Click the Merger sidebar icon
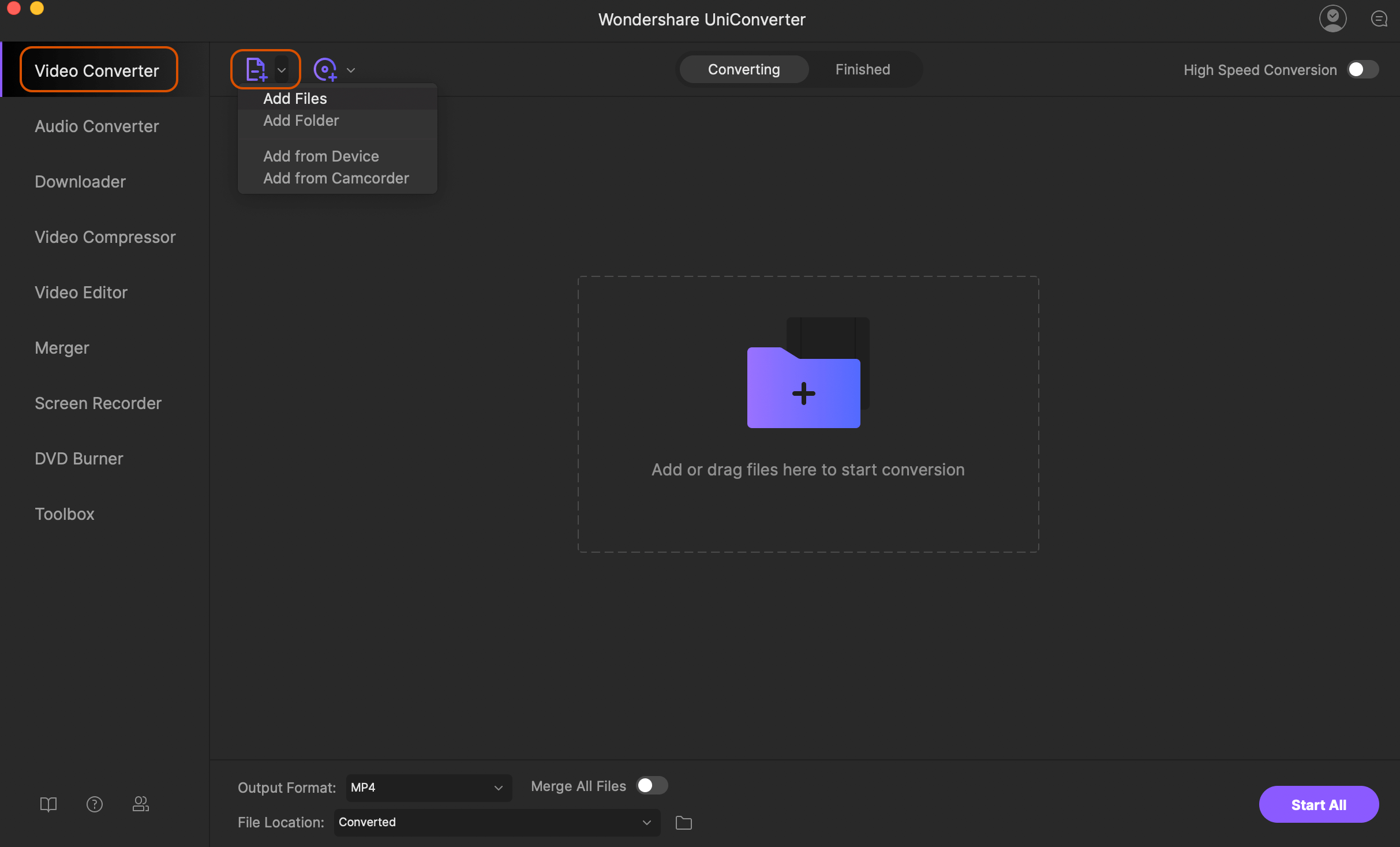 (61, 347)
